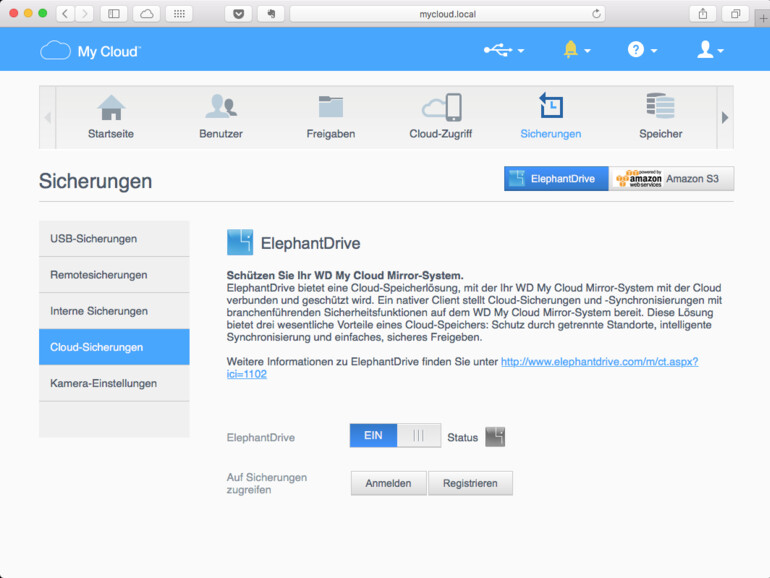This screenshot has height=578, width=770.
Task: Show next navigation items with right arrow
Action: (x=725, y=117)
